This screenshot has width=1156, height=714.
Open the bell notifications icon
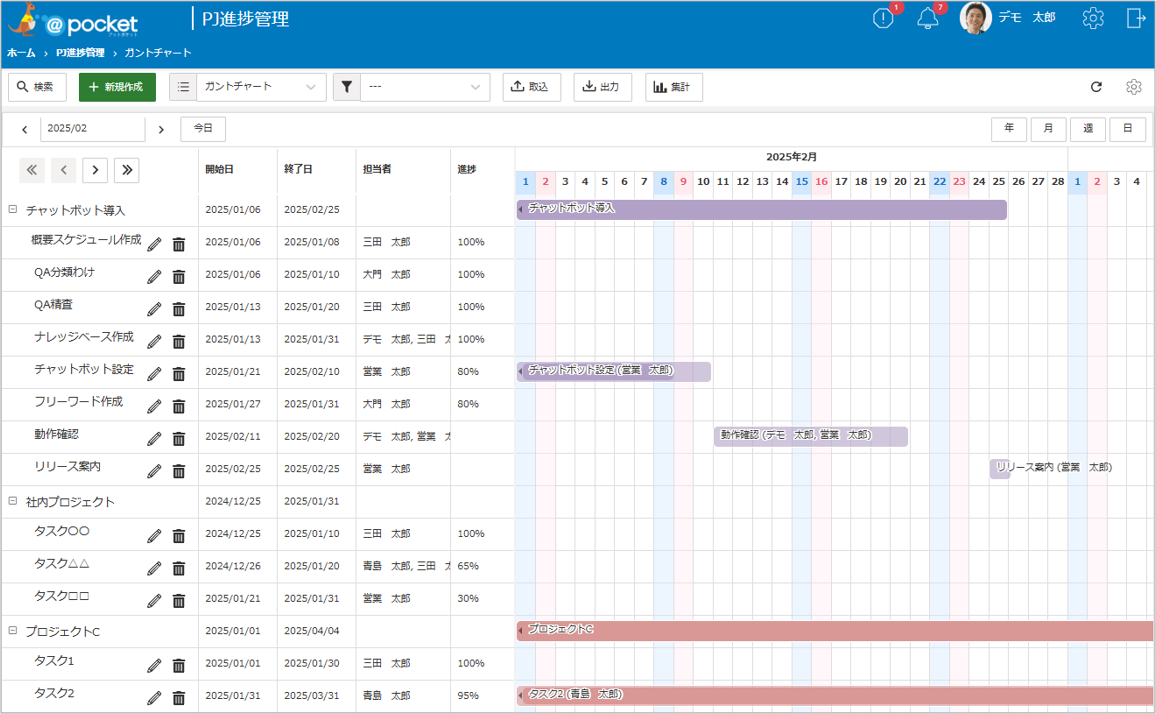[927, 18]
